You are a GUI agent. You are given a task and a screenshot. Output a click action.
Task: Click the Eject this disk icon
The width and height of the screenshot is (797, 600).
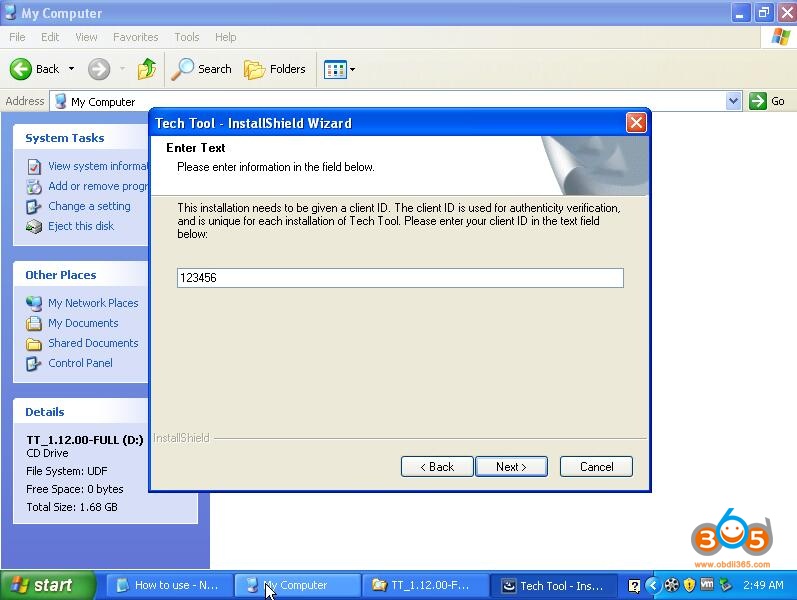click(x=34, y=226)
